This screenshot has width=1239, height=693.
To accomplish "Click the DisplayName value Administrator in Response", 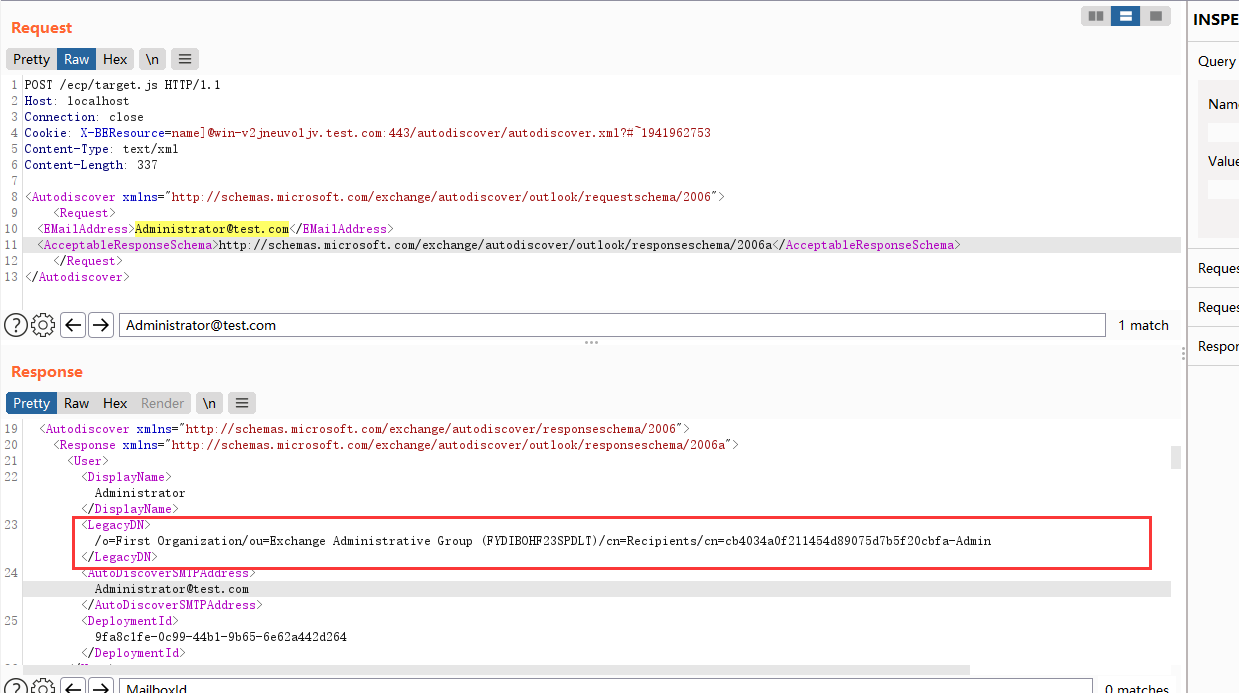I will tap(140, 493).
